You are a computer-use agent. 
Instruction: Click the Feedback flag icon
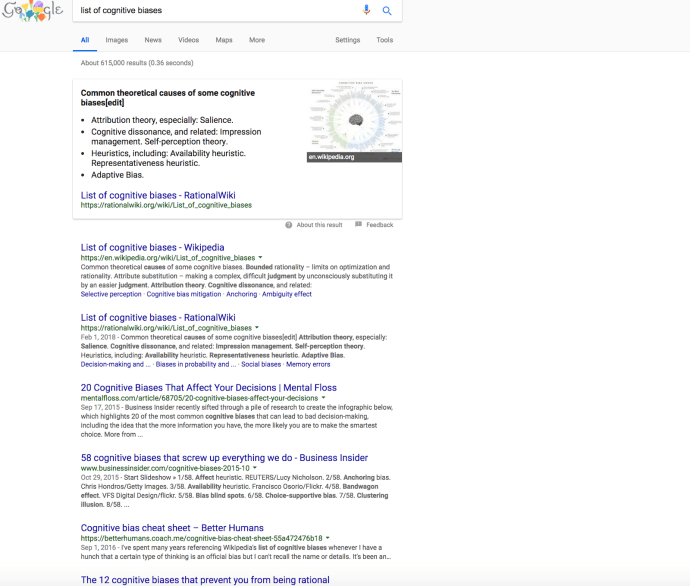(x=358, y=224)
